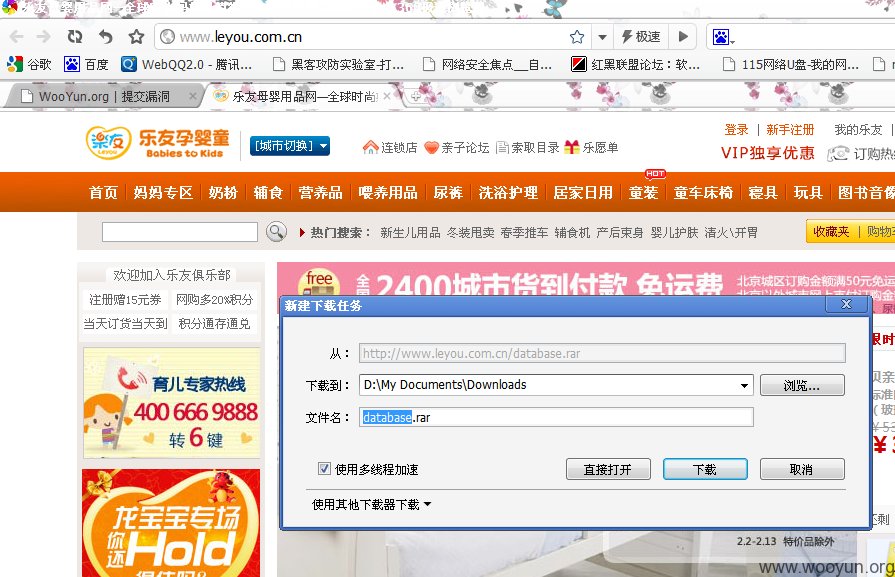Open the 红黑联盟论坛 bookmark
The width and height of the screenshot is (895, 577).
(x=636, y=64)
